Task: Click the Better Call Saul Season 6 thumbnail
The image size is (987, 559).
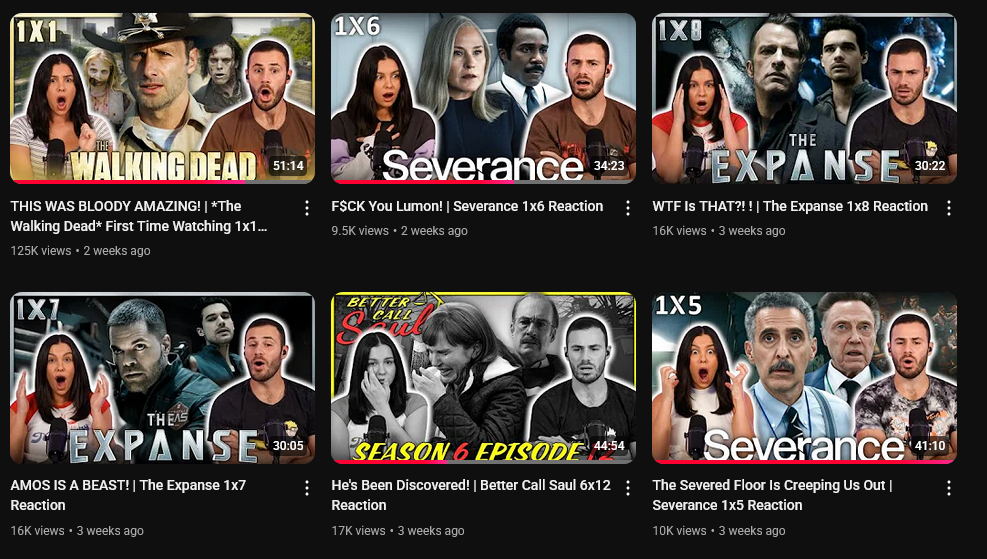Action: click(483, 378)
